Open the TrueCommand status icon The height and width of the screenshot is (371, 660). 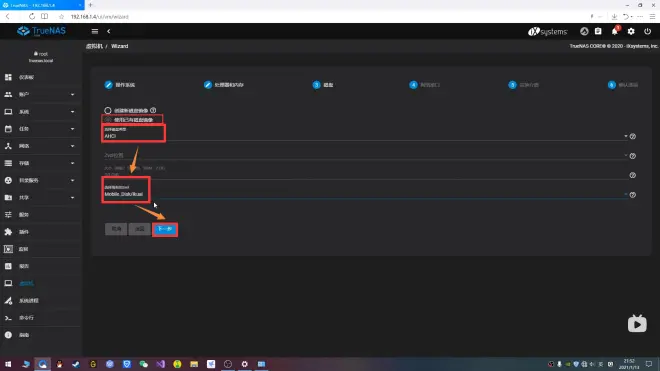pyautogui.click(x=584, y=31)
